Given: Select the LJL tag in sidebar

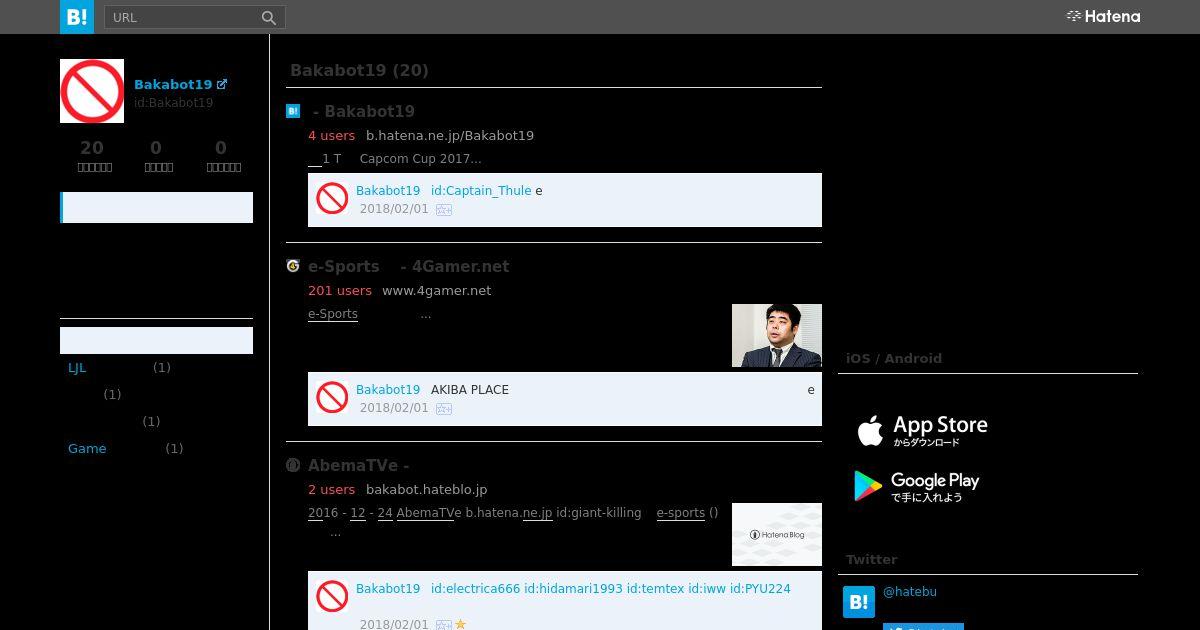Looking at the screenshot, I should tap(77, 367).
